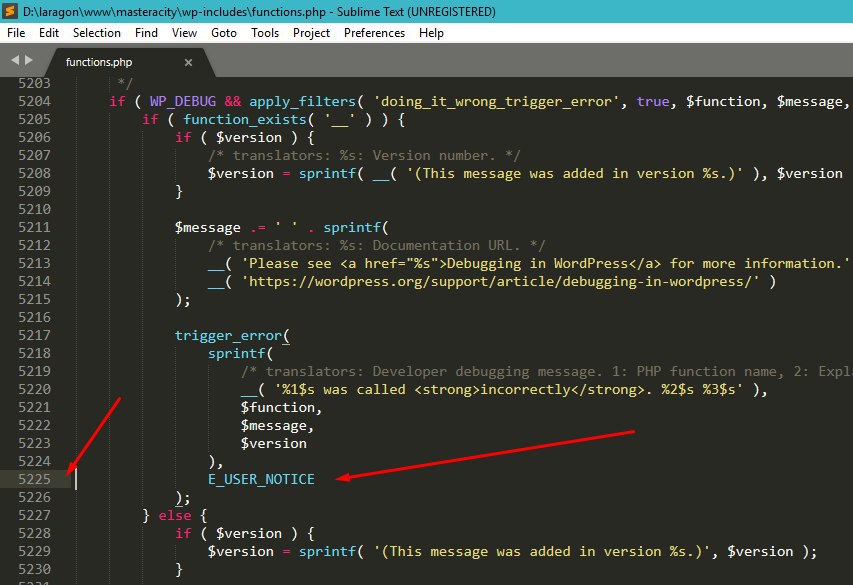Click 'doing_it_wrong_trigger_error' string

tap(496, 101)
